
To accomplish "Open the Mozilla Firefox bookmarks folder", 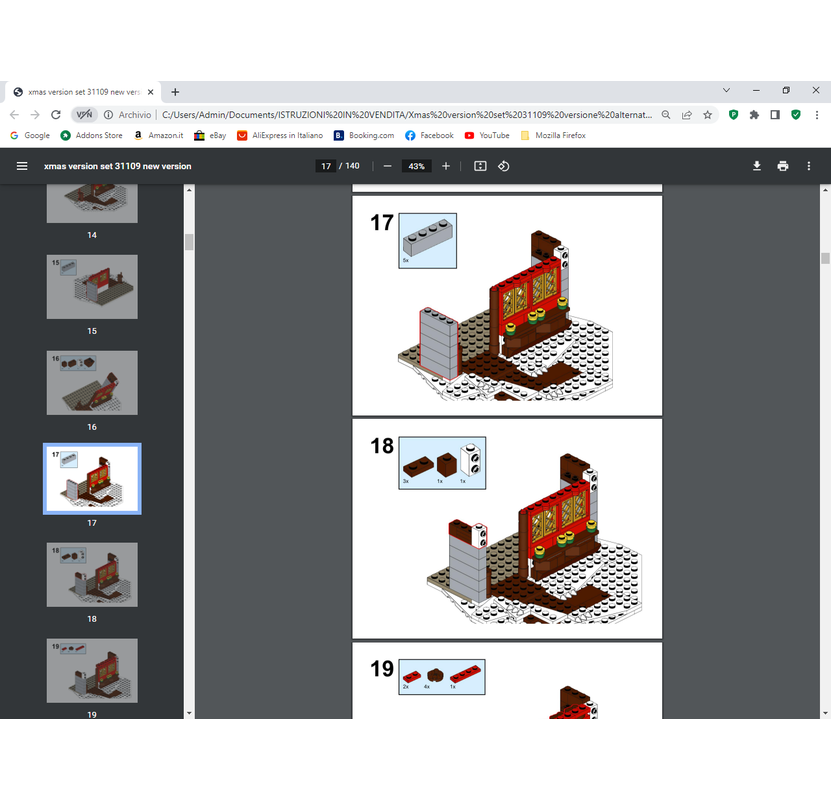I will (553, 136).
